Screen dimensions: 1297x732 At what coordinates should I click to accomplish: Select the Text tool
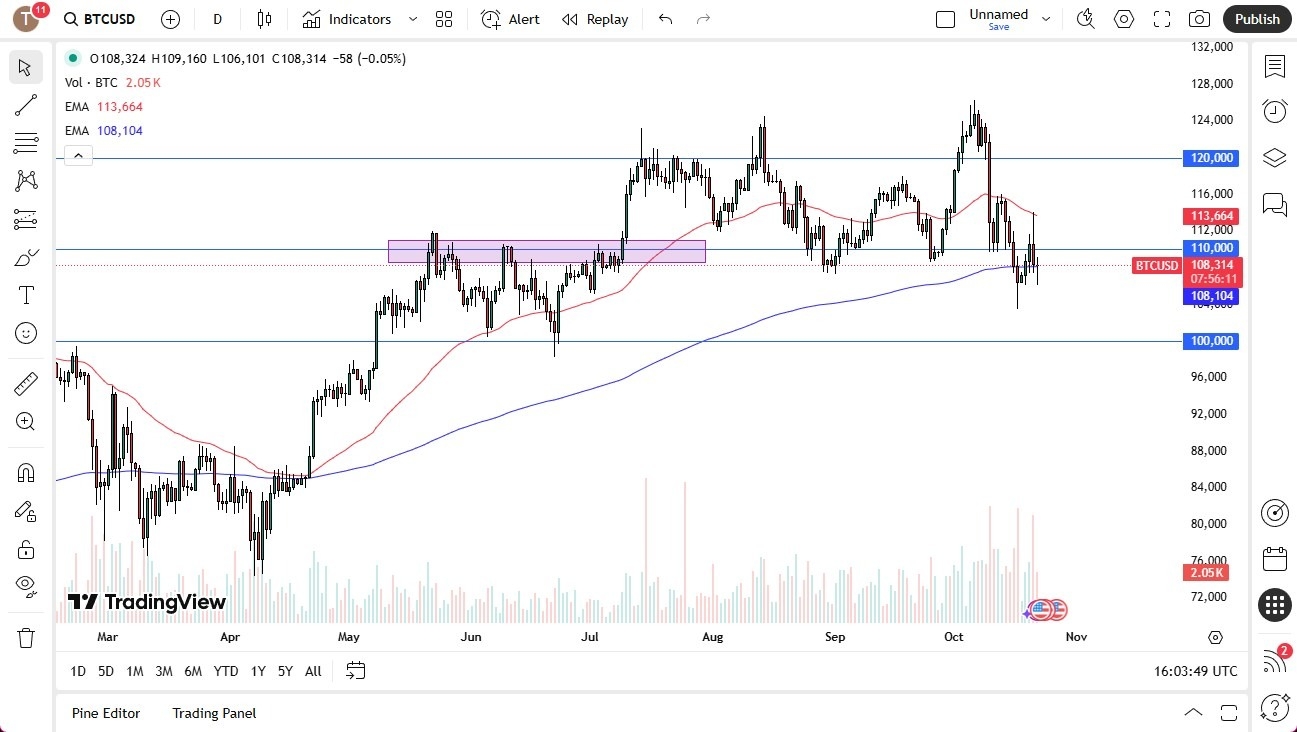[26, 294]
